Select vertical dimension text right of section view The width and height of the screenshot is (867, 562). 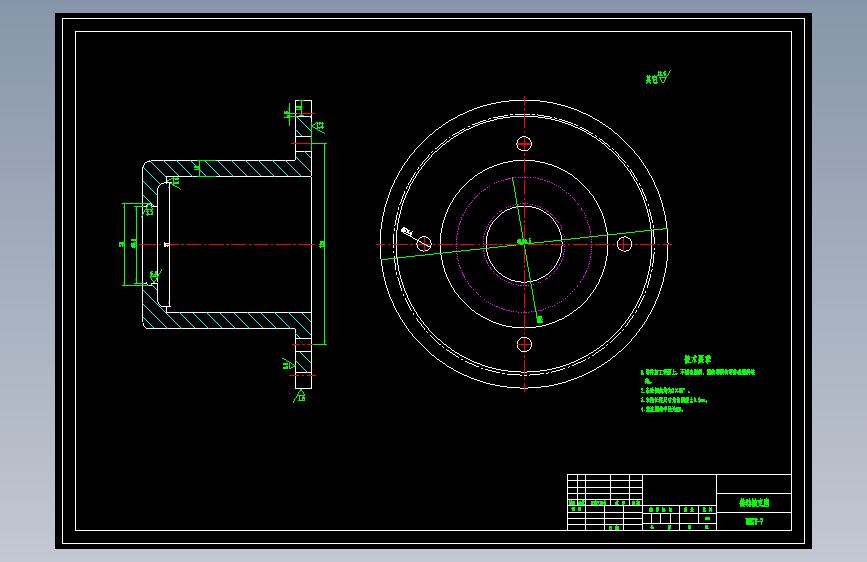click(322, 244)
